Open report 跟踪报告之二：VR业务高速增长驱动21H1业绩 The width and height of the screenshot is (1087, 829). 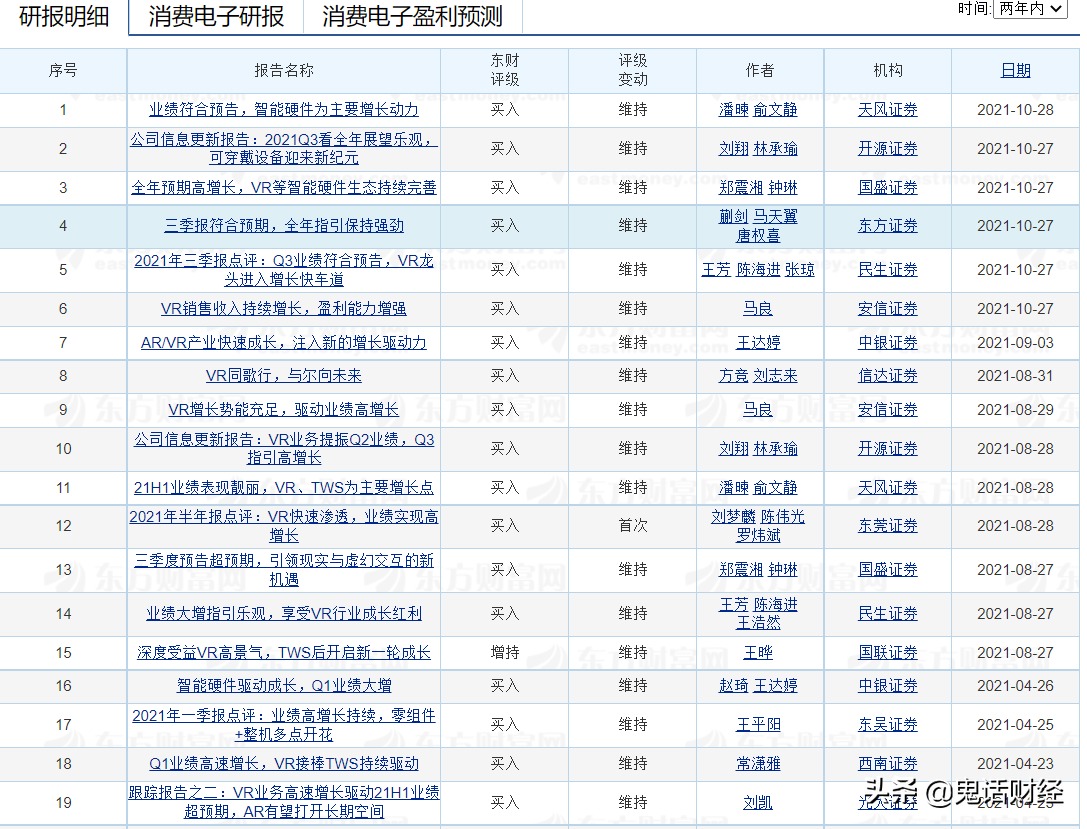point(284,802)
